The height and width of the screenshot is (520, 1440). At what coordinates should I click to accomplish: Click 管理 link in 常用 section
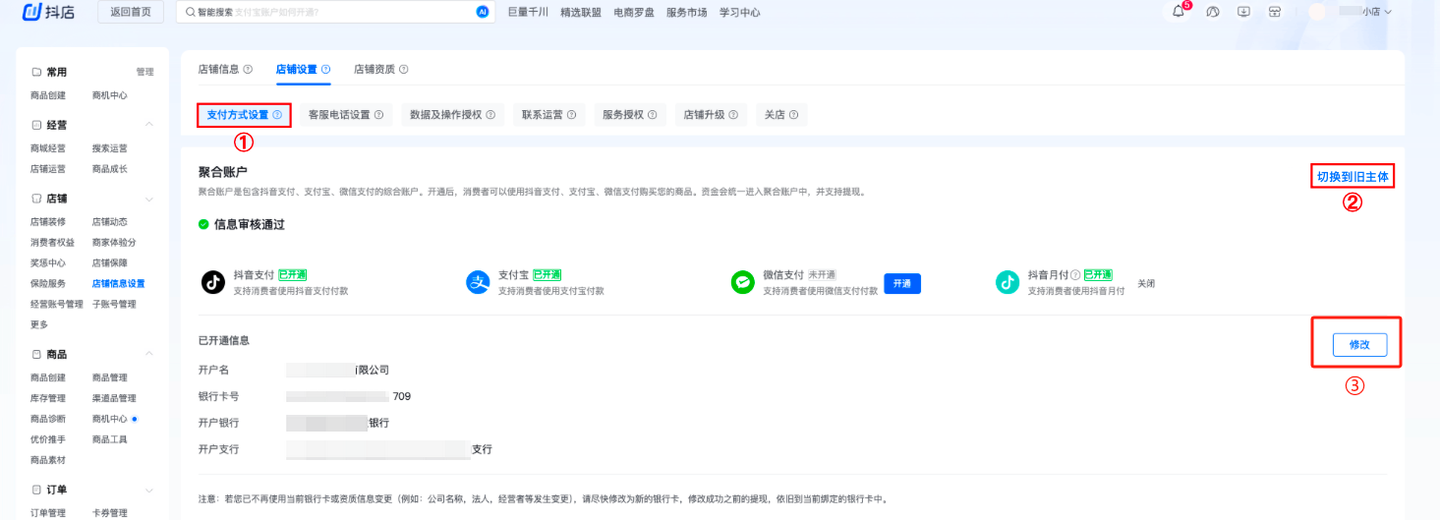145,72
